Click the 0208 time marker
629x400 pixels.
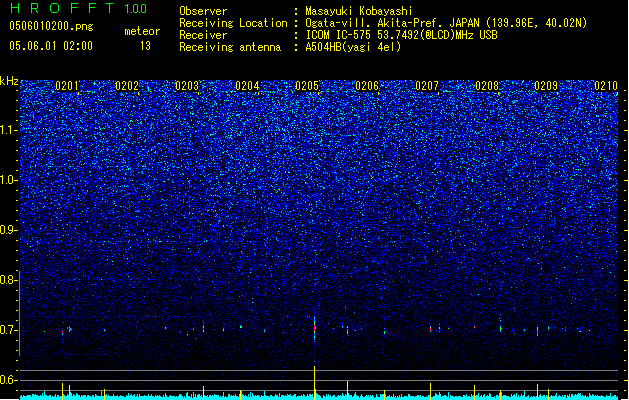point(487,86)
